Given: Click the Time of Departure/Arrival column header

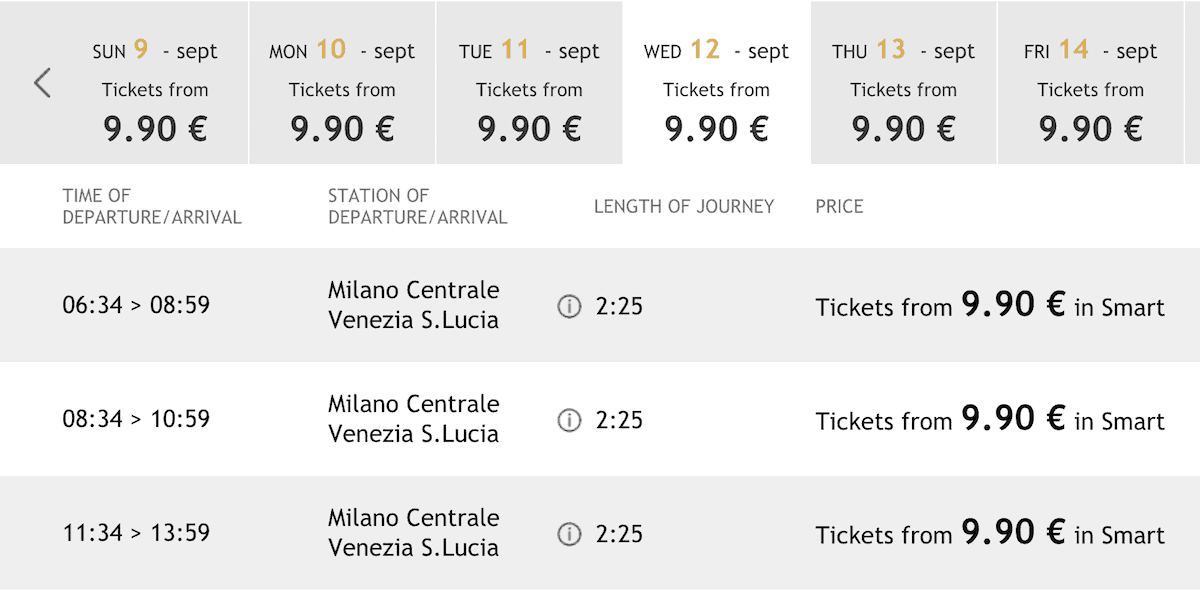Looking at the screenshot, I should [x=152, y=206].
